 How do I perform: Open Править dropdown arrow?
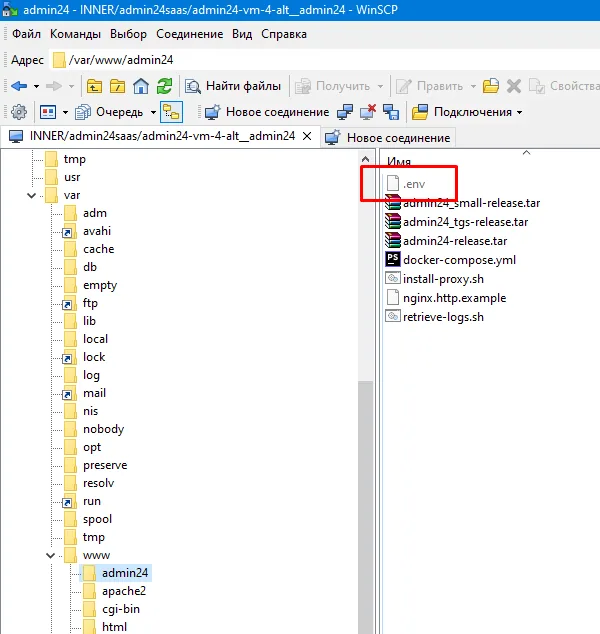(473, 86)
